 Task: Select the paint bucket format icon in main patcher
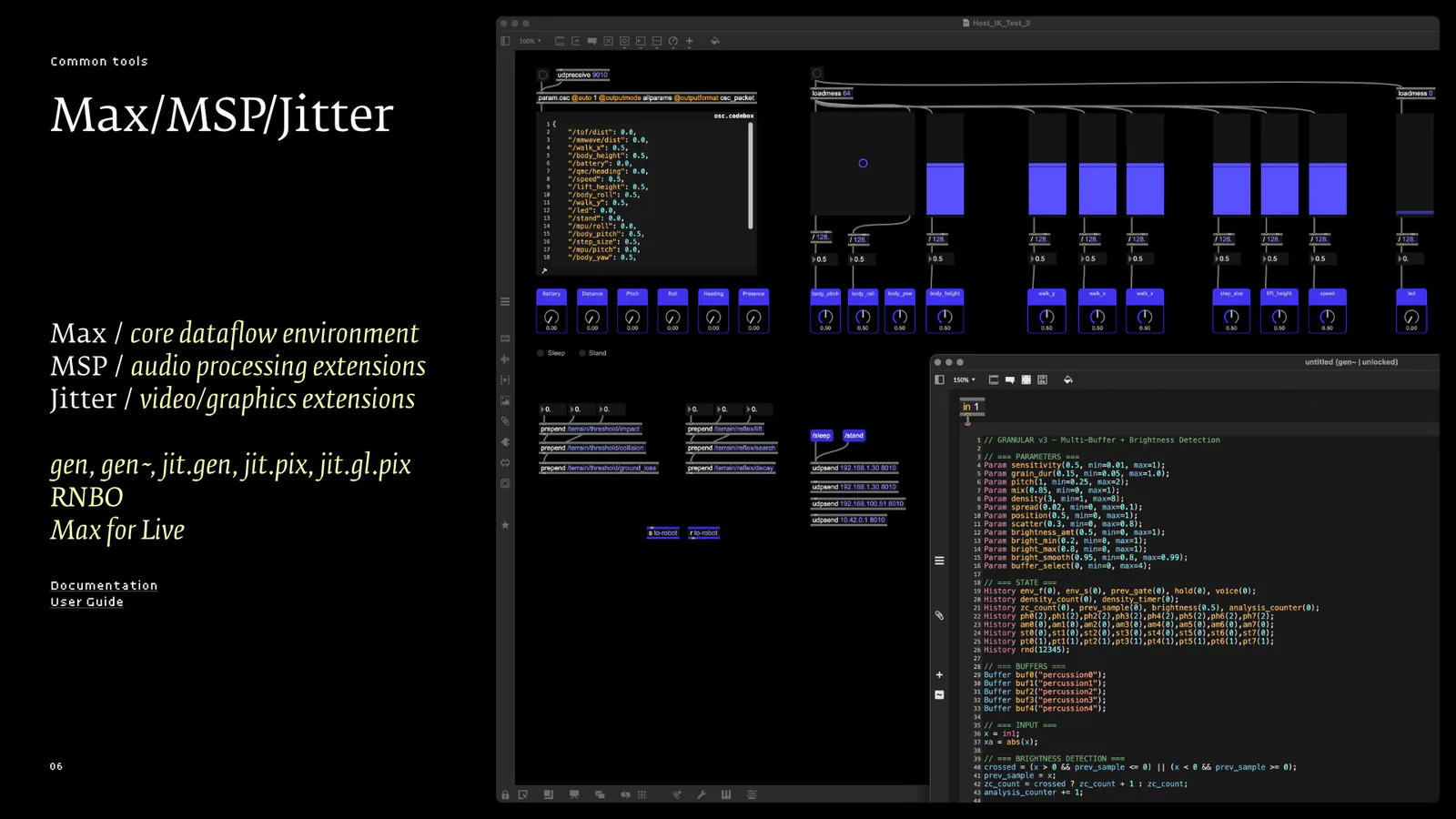pyautogui.click(x=714, y=41)
